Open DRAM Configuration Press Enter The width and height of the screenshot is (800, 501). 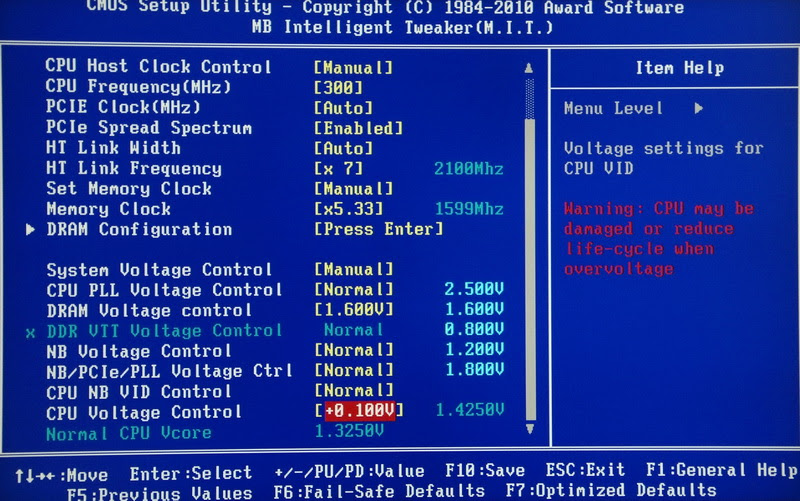point(379,229)
